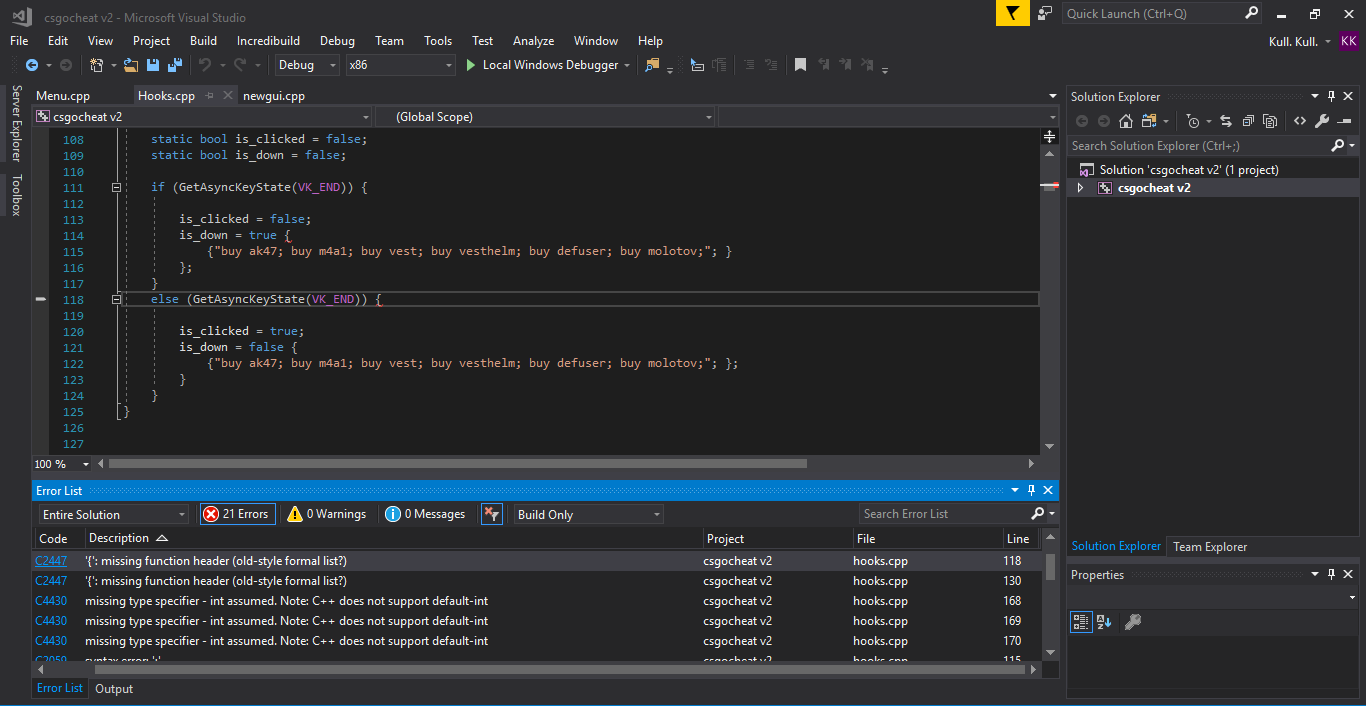Viewport: 1366px width, 706px height.
Task: Switch to the Output tab
Action: click(x=114, y=689)
